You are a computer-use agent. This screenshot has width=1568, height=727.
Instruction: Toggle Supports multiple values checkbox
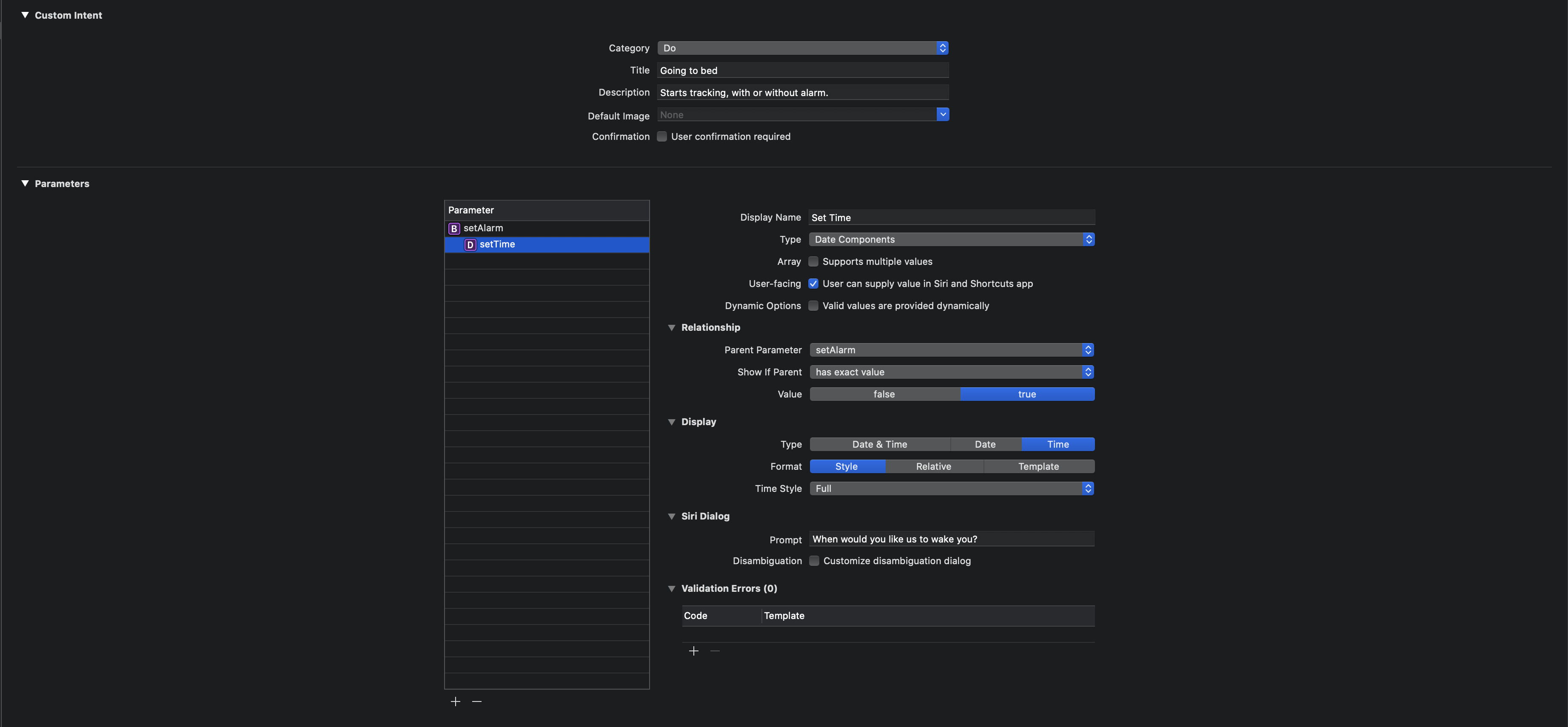[x=813, y=261]
